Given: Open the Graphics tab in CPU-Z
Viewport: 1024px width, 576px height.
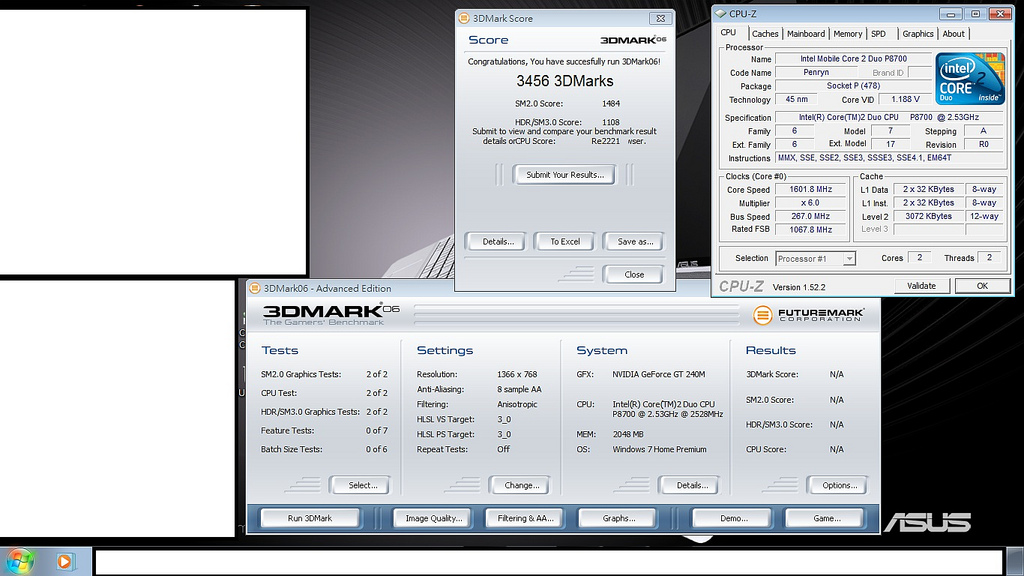Looking at the screenshot, I should 918,34.
